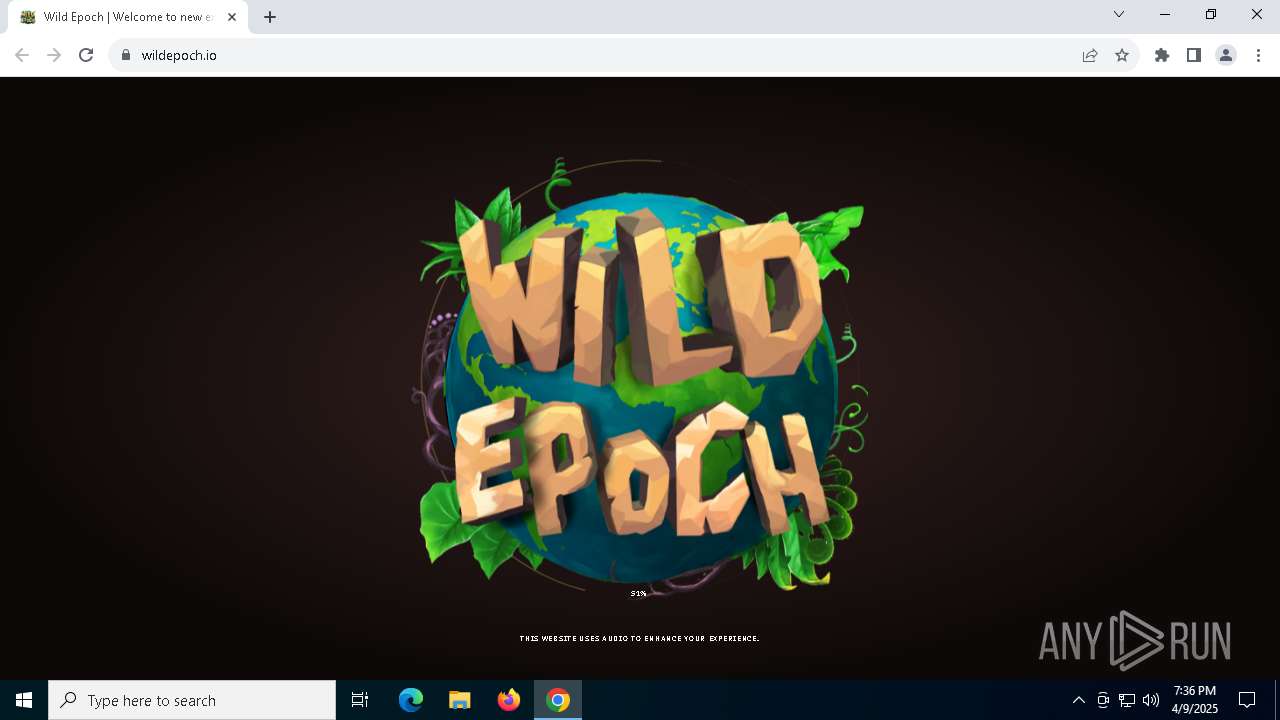Open the clock and calendar

[1195, 700]
